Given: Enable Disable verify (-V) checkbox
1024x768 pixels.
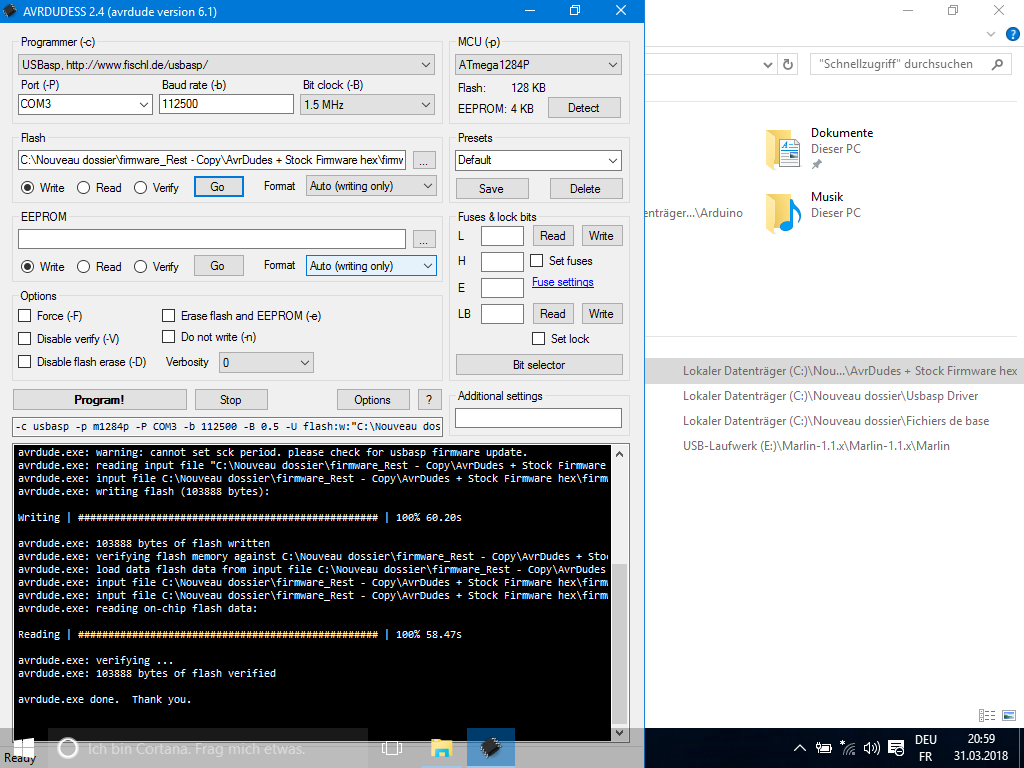Looking at the screenshot, I should pos(25,338).
